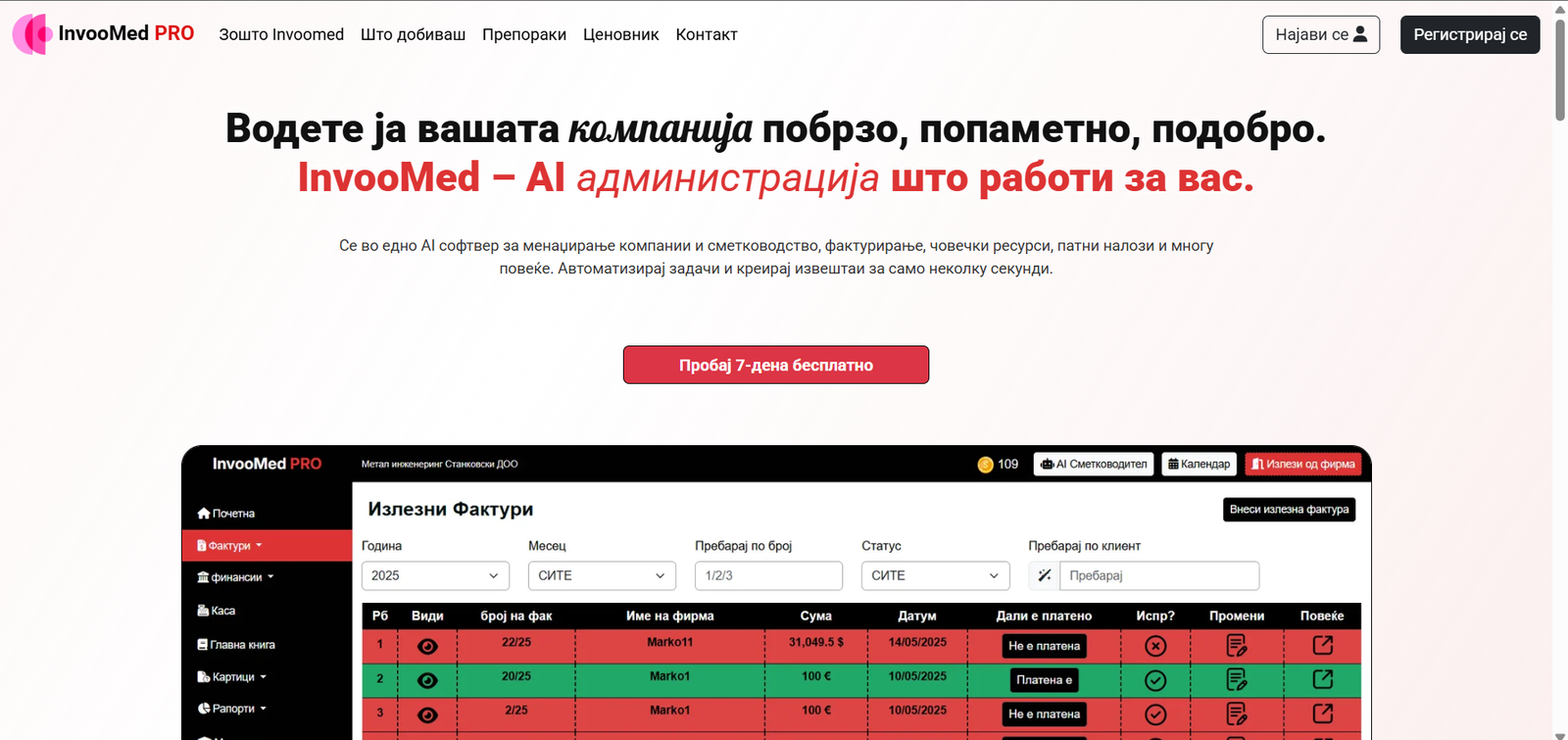Click the magic wand search icon
The width and height of the screenshot is (1568, 740).
[x=1045, y=576]
